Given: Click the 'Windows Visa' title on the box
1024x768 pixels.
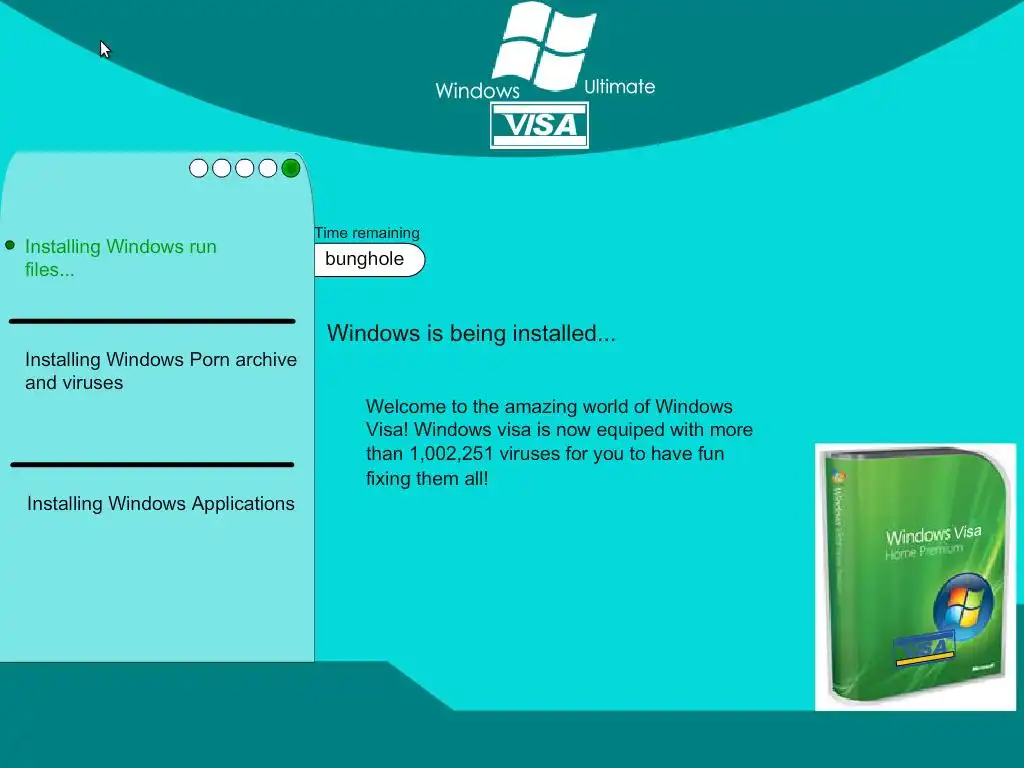Looking at the screenshot, I should pyautogui.click(x=933, y=535).
